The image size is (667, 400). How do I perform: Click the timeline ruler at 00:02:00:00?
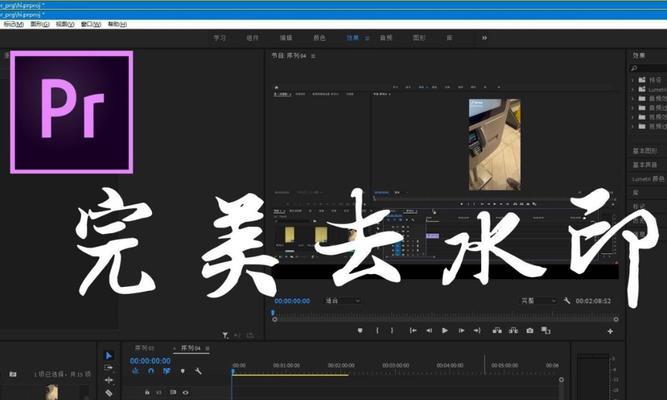[341, 366]
